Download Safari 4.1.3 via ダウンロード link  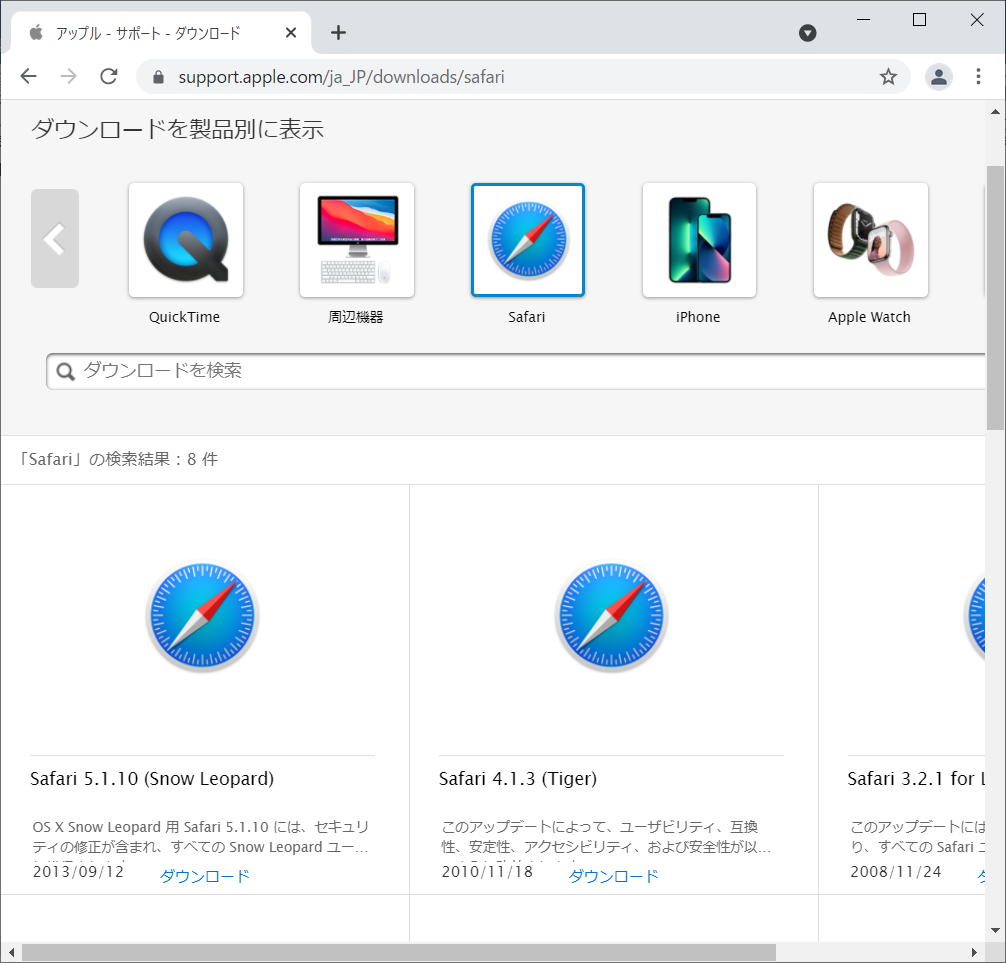click(x=613, y=876)
